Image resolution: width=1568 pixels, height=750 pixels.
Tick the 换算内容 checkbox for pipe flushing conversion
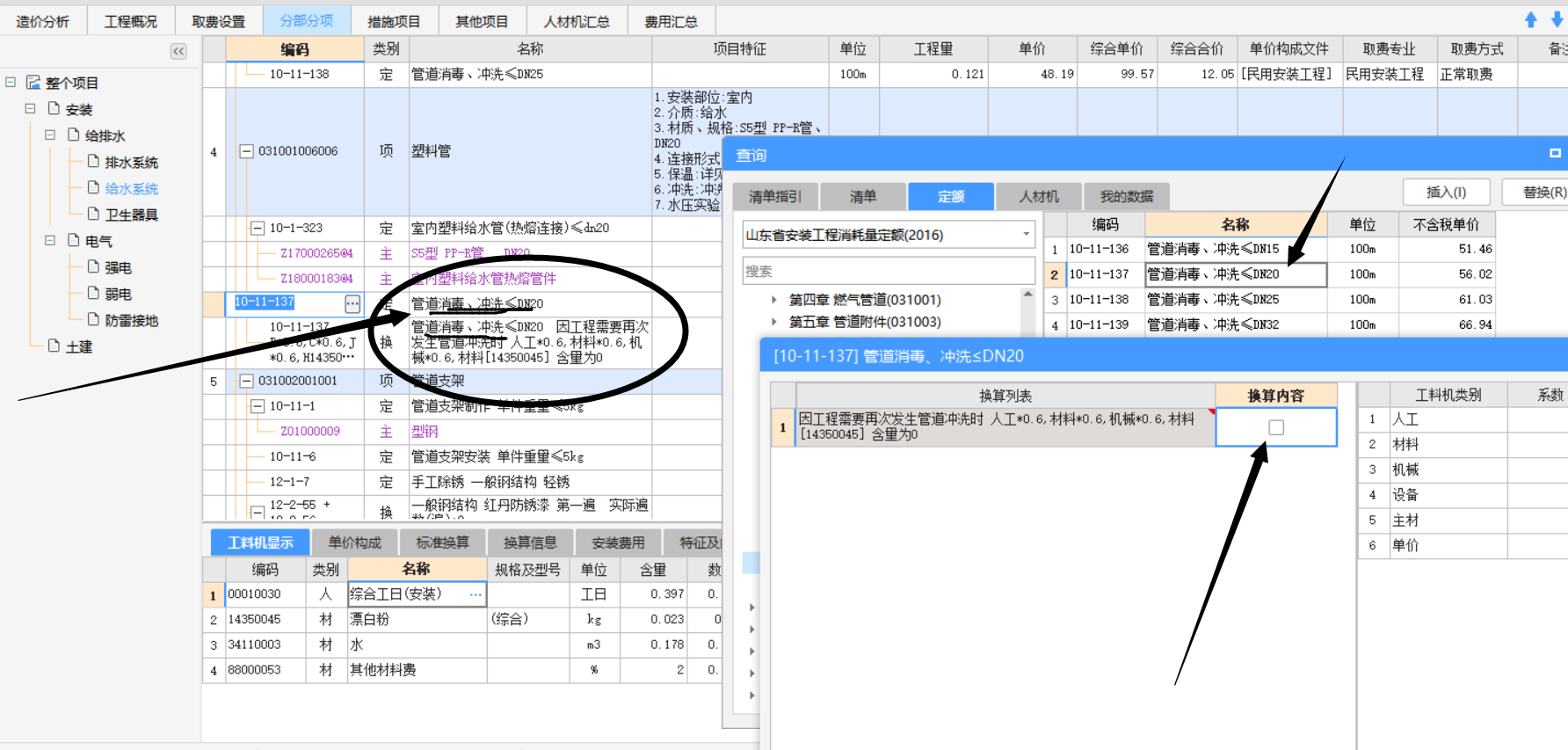tap(1276, 427)
